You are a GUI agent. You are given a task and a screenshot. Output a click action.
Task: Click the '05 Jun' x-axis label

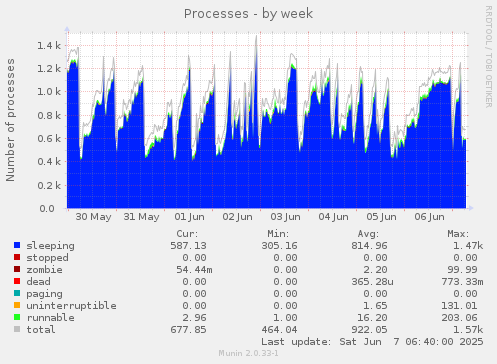click(381, 217)
